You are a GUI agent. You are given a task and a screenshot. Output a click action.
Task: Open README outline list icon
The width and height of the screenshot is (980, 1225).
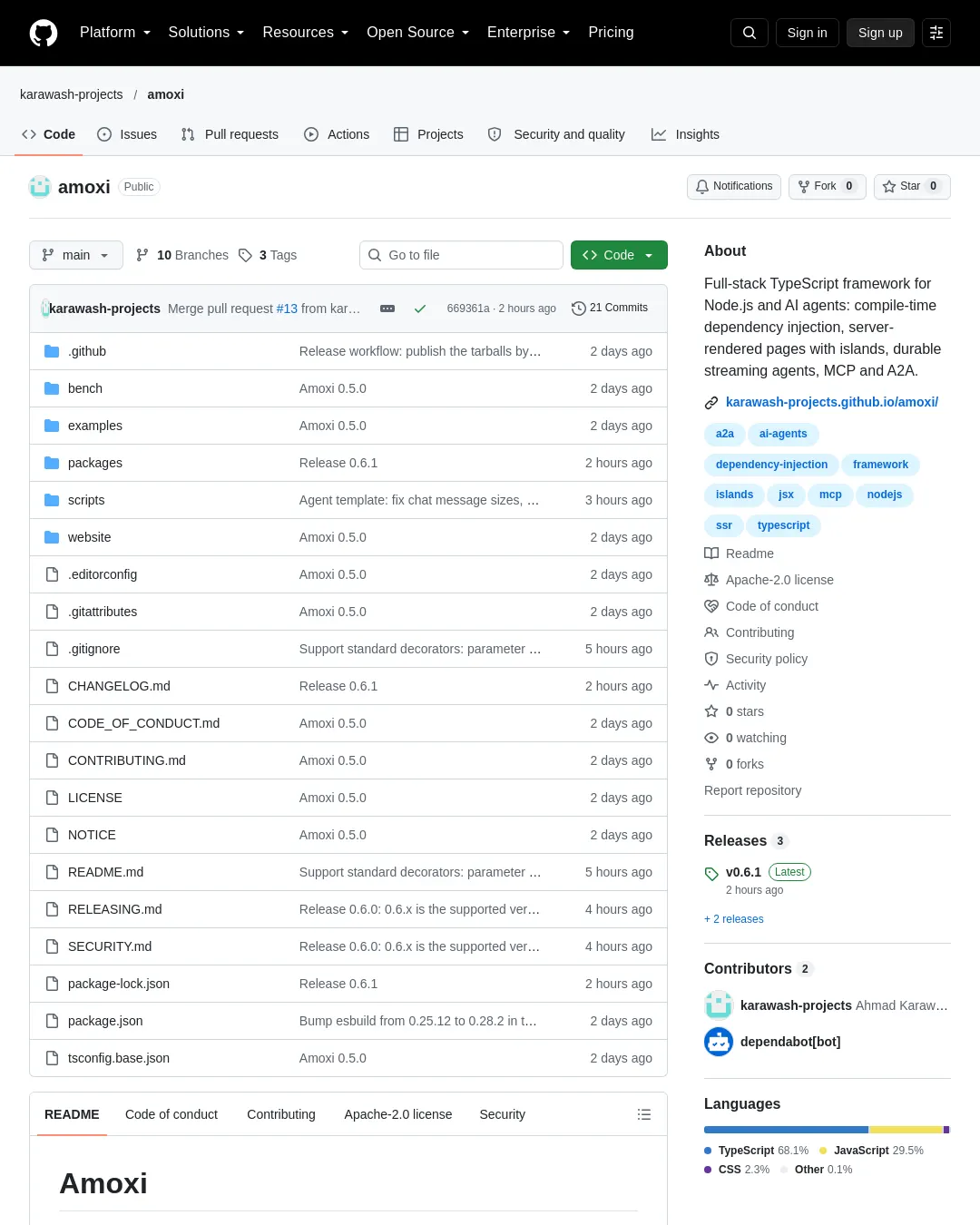(x=644, y=1114)
